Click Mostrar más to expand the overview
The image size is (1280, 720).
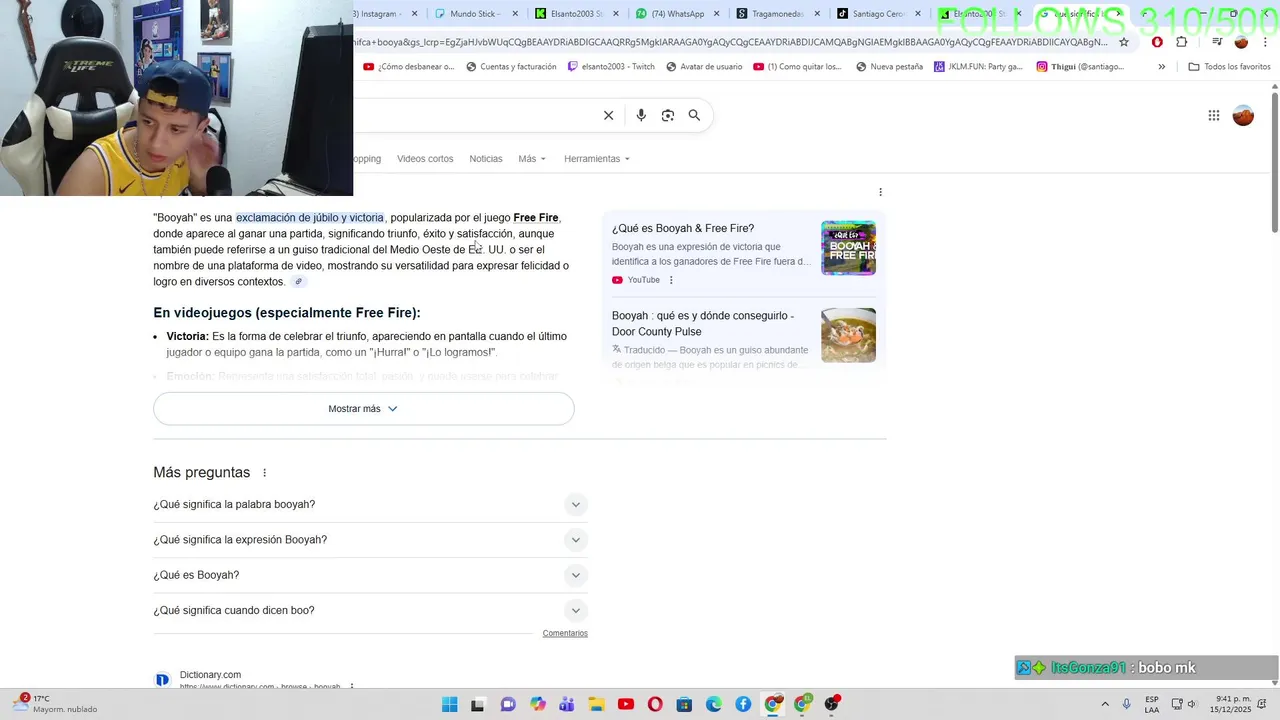(364, 409)
